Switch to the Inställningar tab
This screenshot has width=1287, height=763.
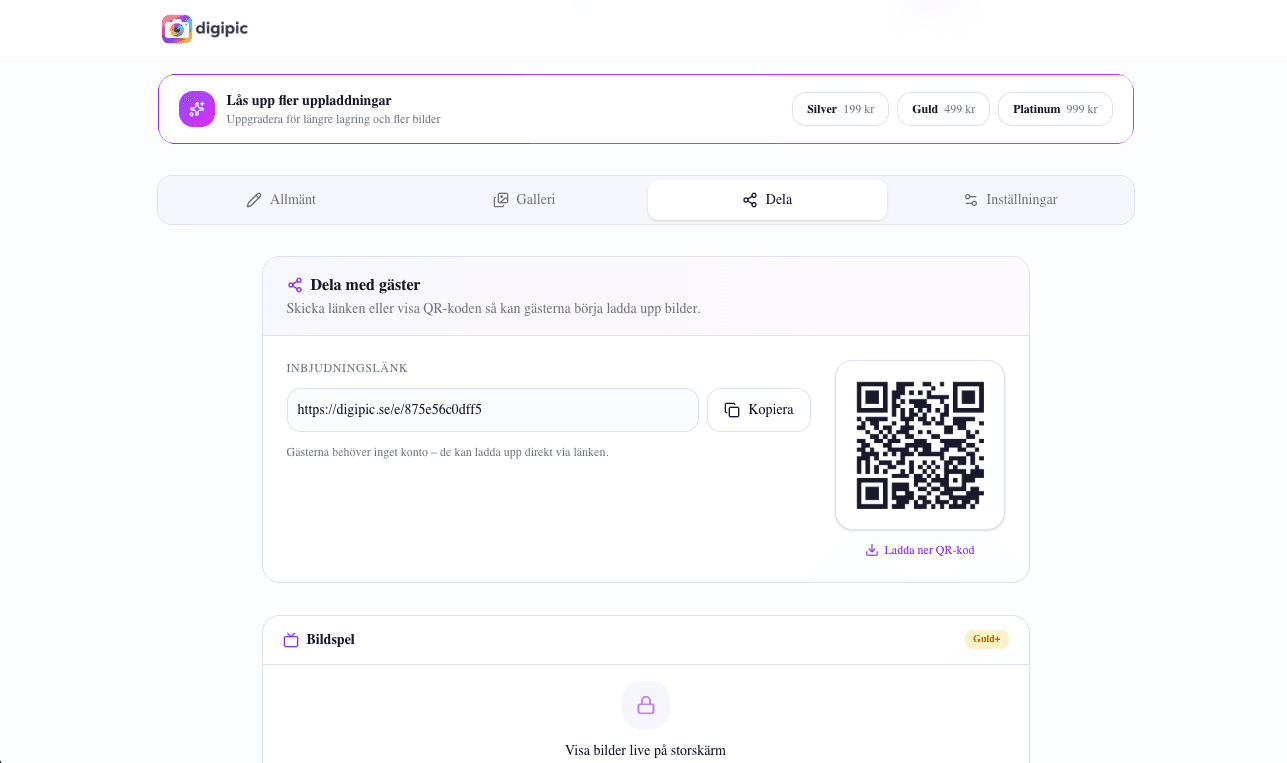click(x=1009, y=199)
